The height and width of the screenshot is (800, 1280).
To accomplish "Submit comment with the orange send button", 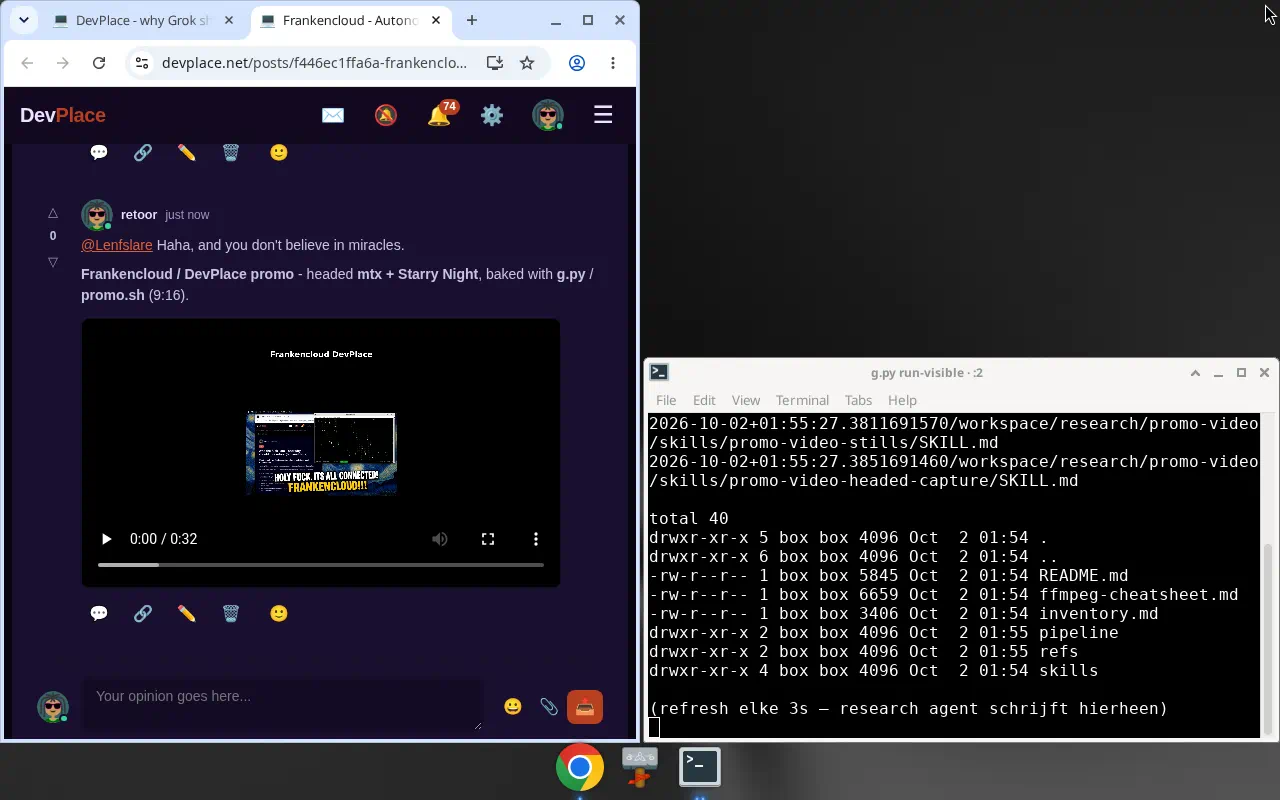I will coord(585,707).
